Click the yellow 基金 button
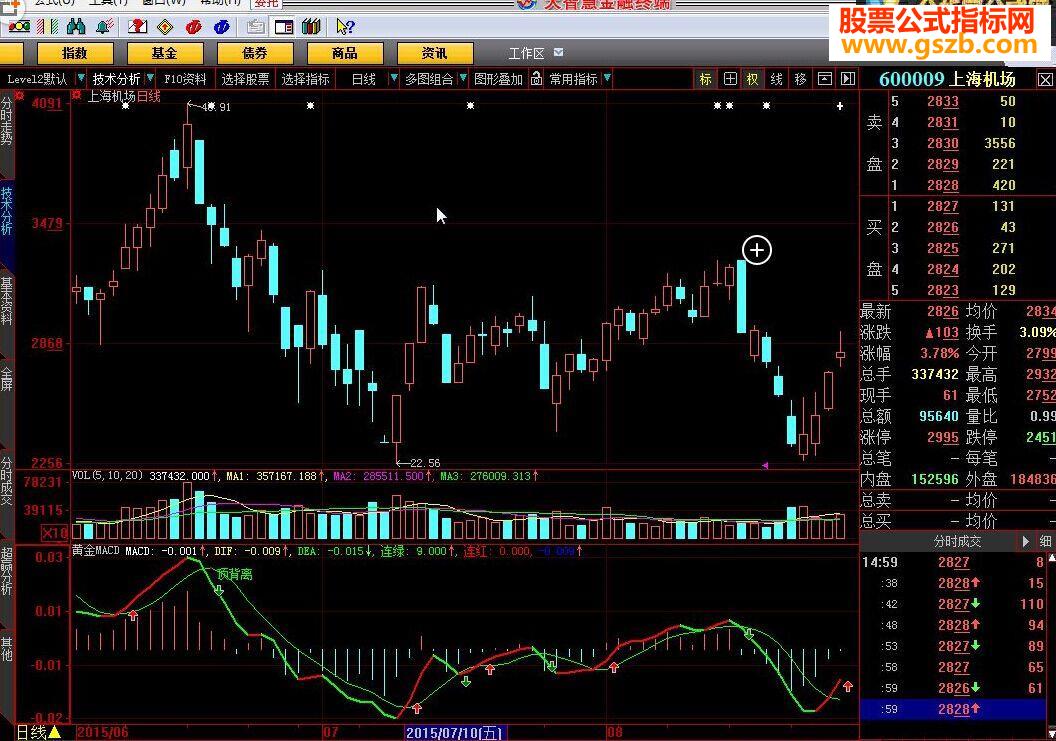 pos(164,53)
